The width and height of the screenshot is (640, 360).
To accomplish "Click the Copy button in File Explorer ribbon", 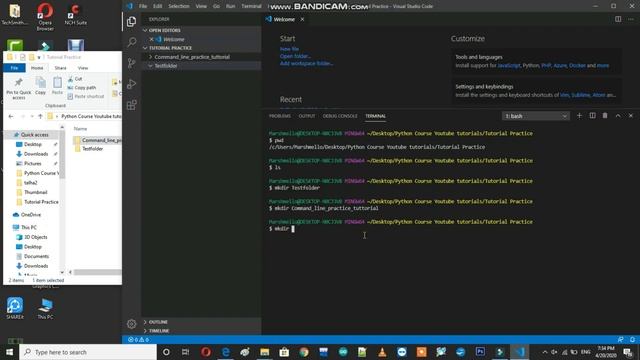I will 40,86.
